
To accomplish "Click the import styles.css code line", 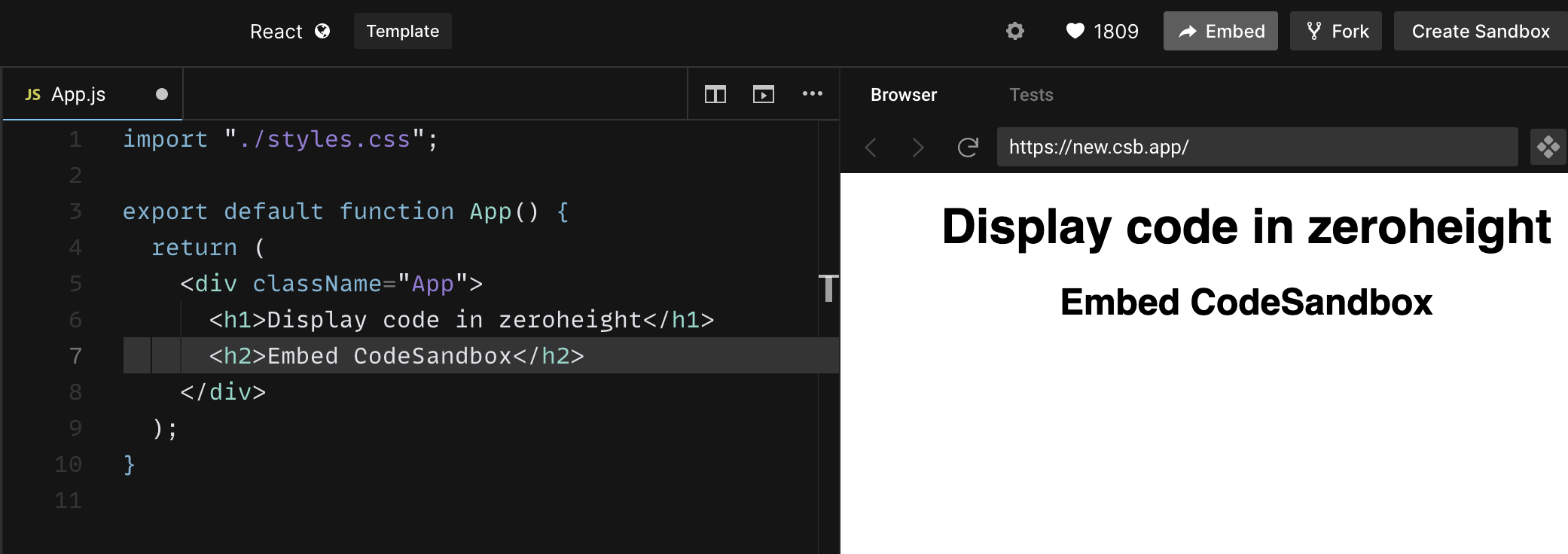I will (x=280, y=139).
